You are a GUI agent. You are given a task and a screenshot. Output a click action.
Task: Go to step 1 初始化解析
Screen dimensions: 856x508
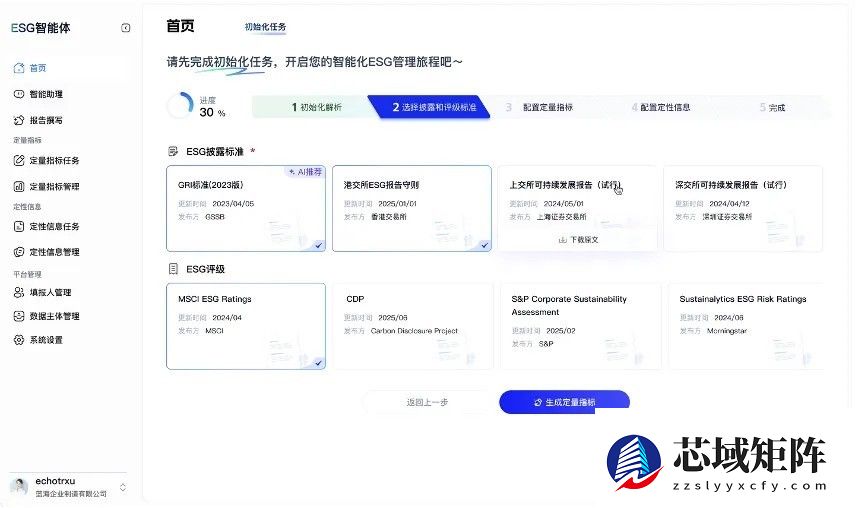pos(317,107)
